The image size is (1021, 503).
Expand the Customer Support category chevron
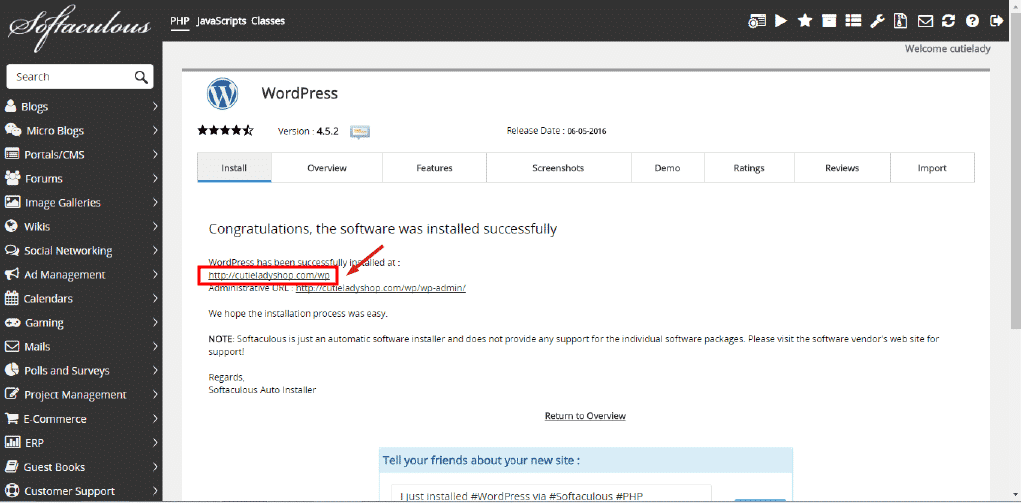point(155,491)
